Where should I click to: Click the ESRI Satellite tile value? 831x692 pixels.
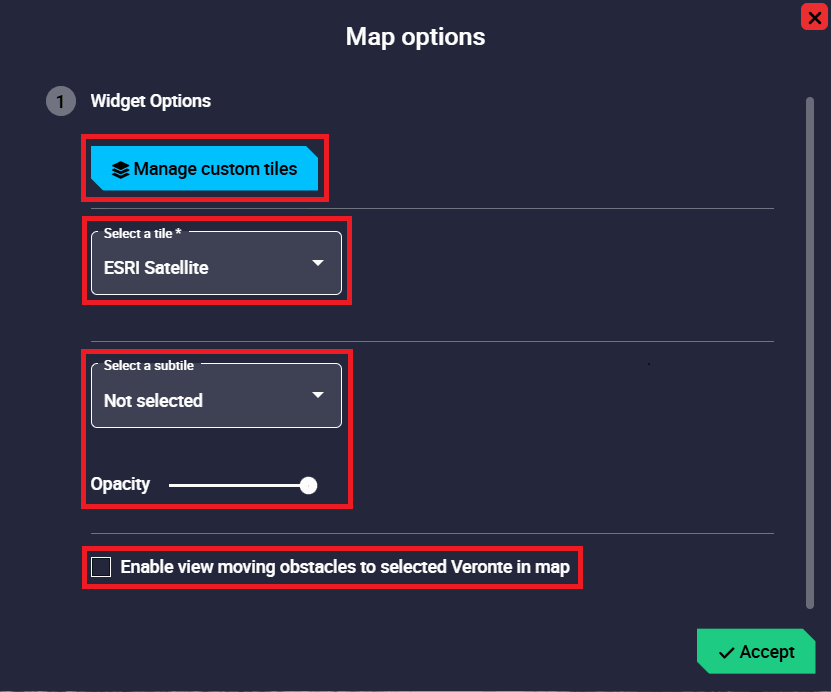tap(156, 268)
